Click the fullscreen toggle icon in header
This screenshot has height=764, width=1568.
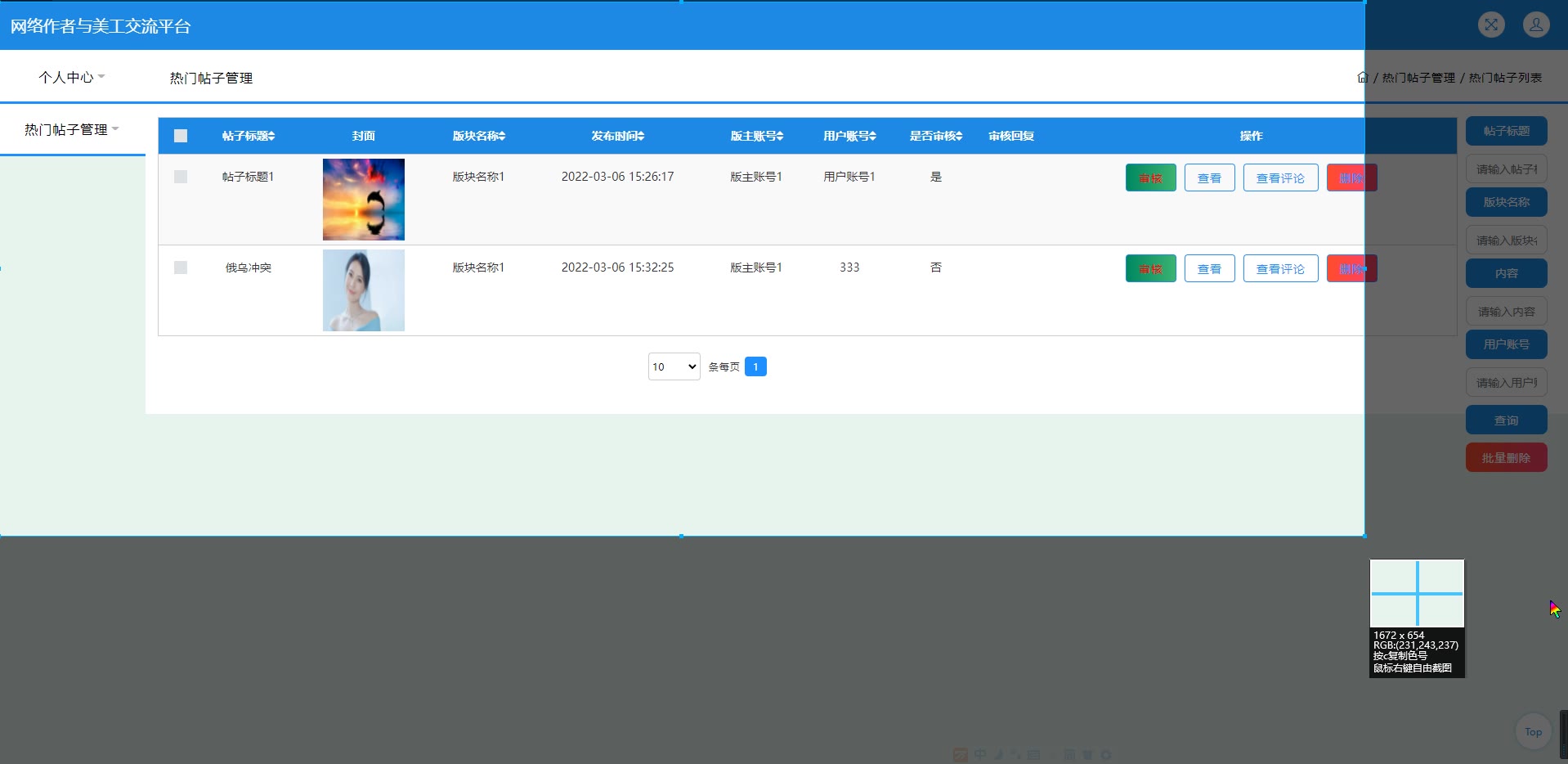tap(1491, 25)
